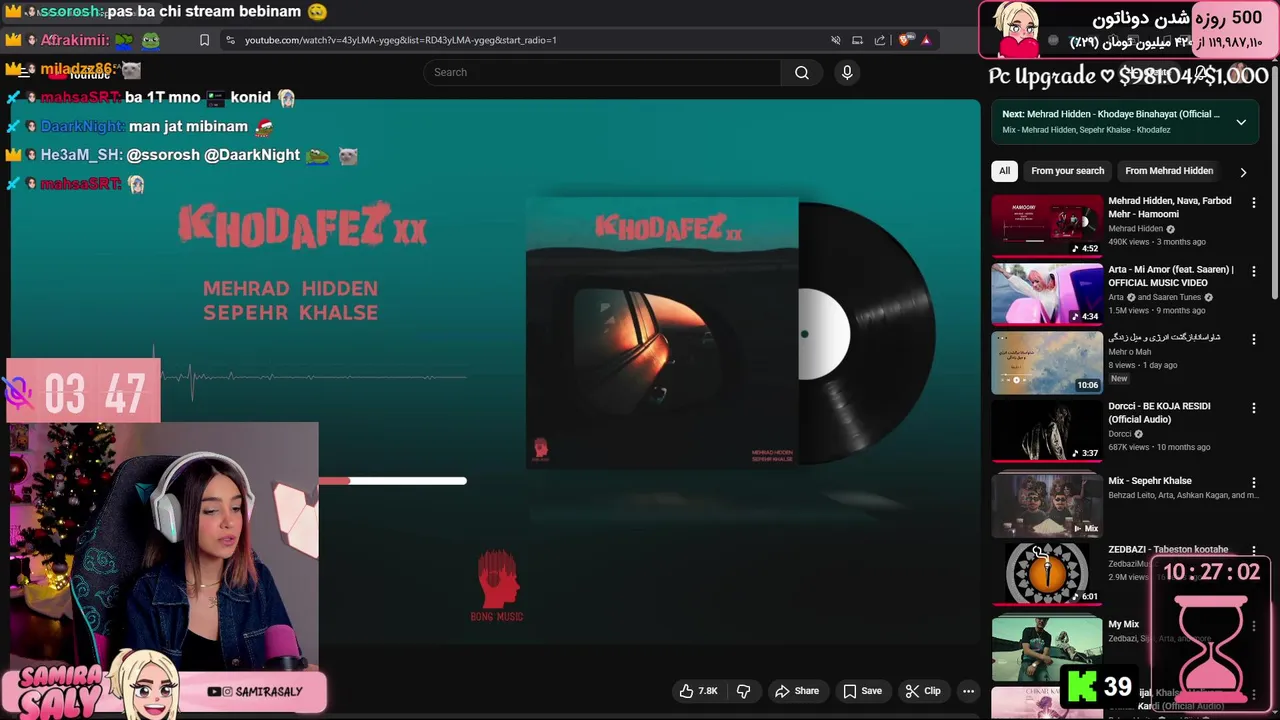The width and height of the screenshot is (1280, 720).
Task: Select the From your search chip
Action: [x=1067, y=171]
